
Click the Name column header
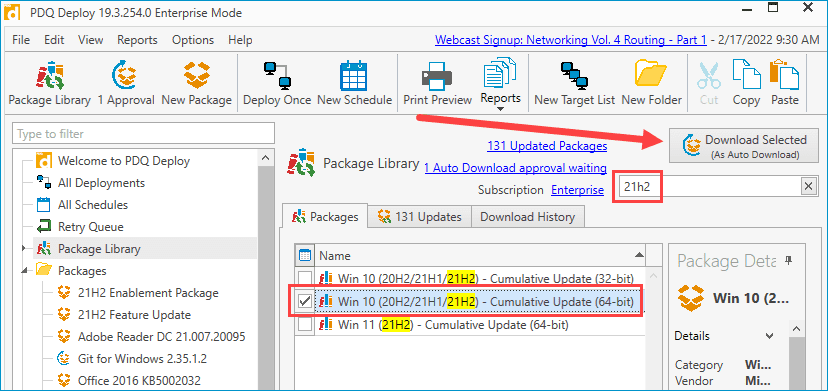(481, 256)
